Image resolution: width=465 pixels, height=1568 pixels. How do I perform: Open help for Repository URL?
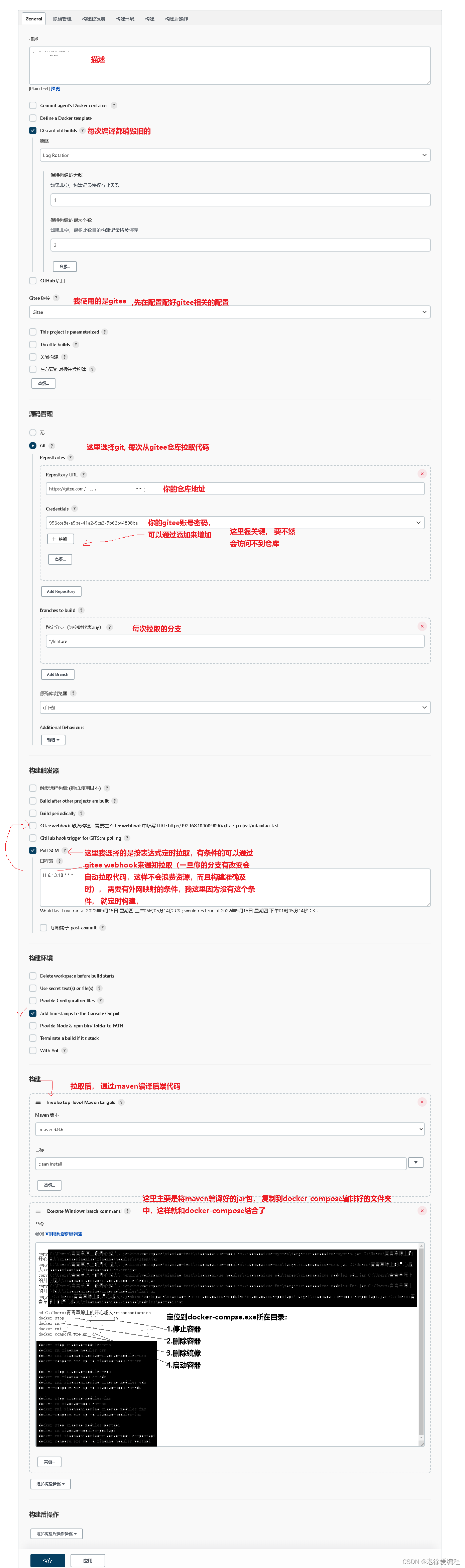coord(83,475)
